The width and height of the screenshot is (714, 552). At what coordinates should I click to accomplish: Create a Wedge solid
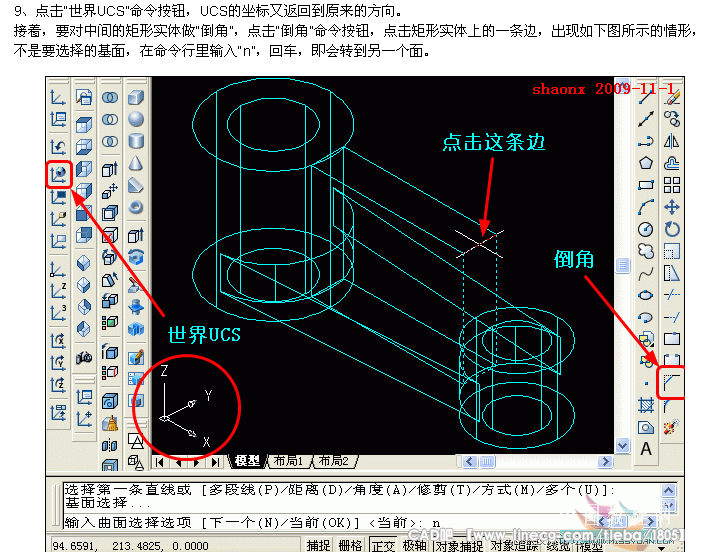pyautogui.click(x=136, y=185)
